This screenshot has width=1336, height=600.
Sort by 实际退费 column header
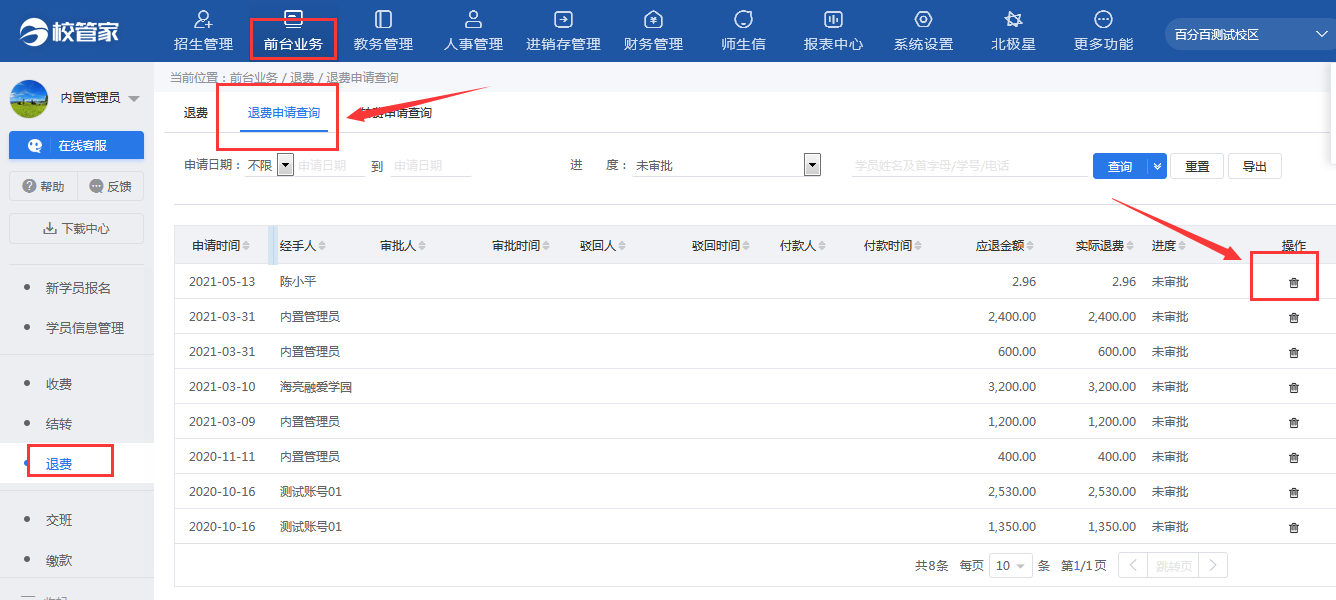1106,245
